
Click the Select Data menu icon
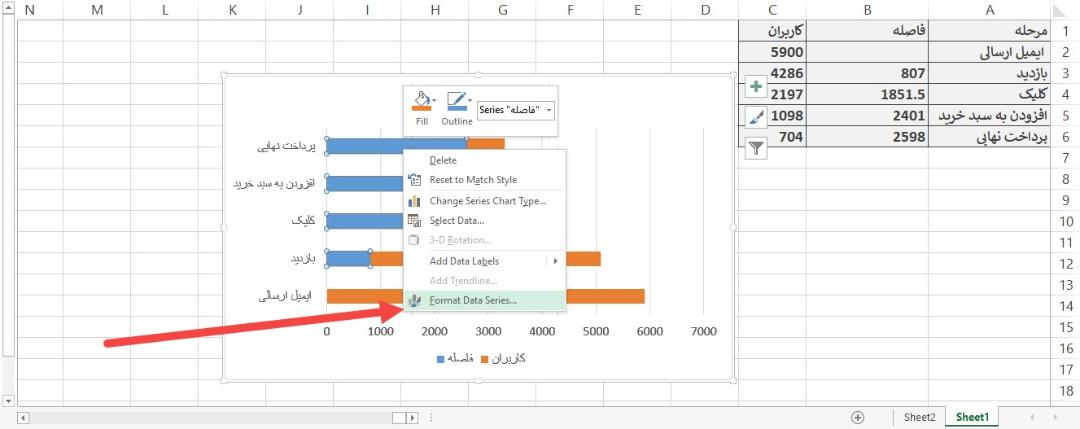414,220
